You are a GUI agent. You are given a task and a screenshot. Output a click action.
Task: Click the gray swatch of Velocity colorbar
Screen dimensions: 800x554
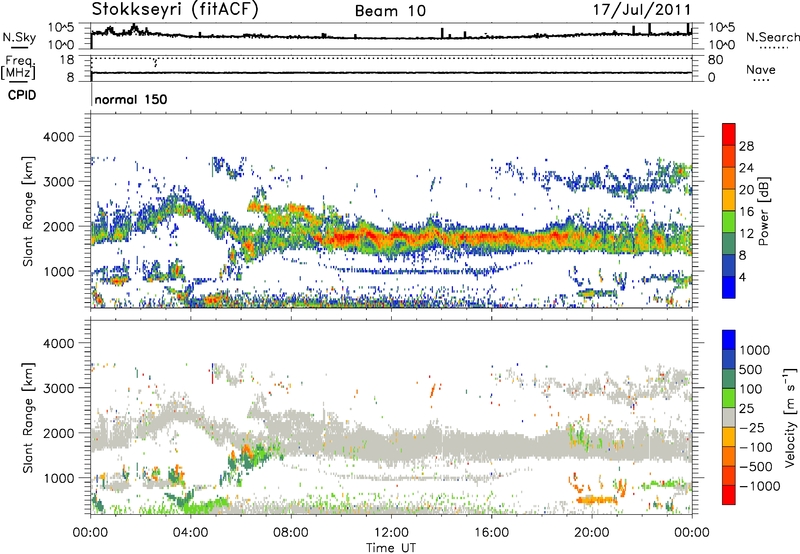729,418
